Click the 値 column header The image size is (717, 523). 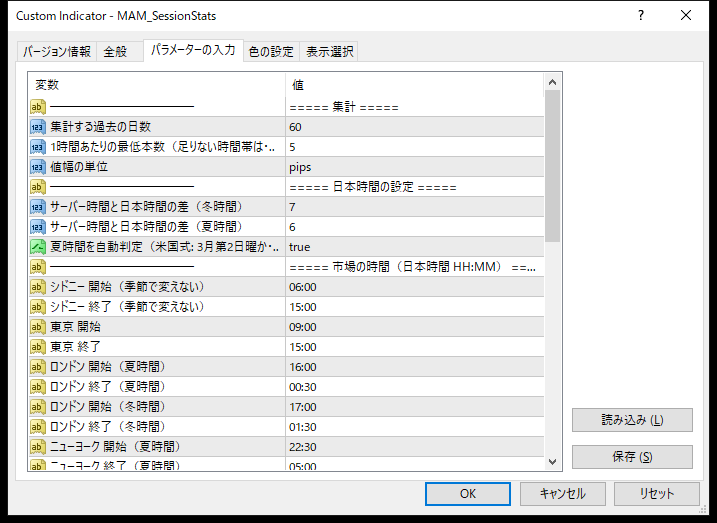pyautogui.click(x=415, y=85)
